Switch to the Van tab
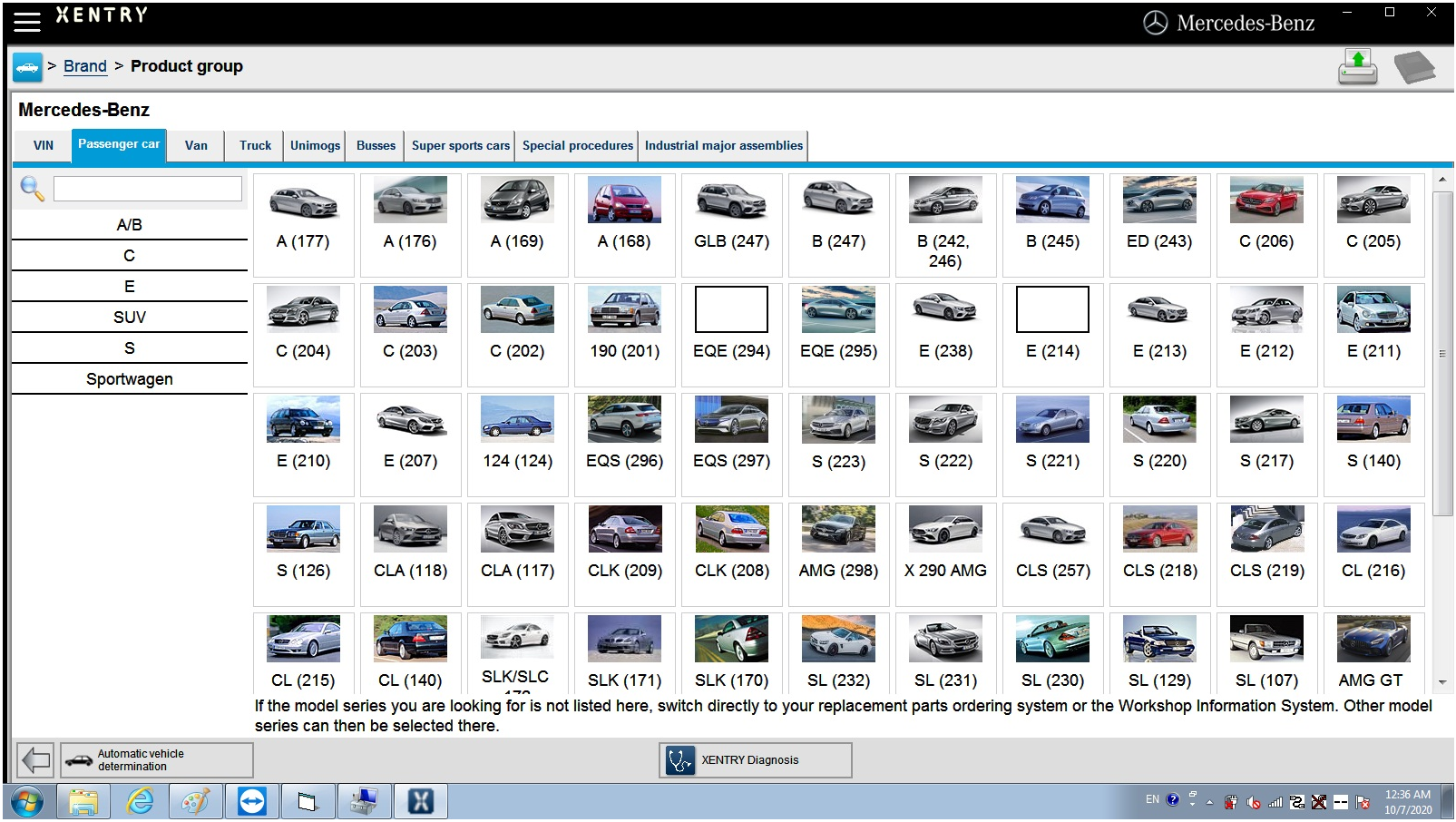The image size is (1456, 822). [x=196, y=145]
